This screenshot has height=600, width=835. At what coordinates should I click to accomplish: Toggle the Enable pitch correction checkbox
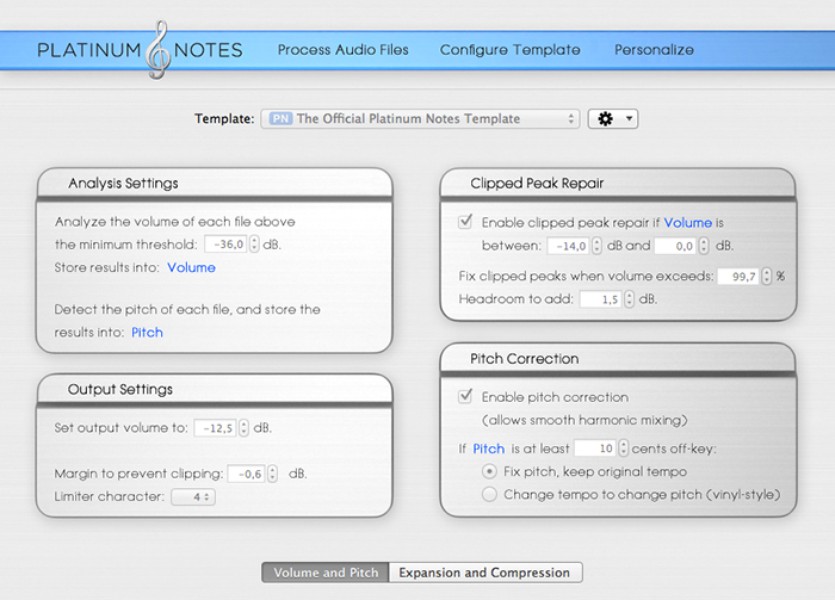coord(465,397)
